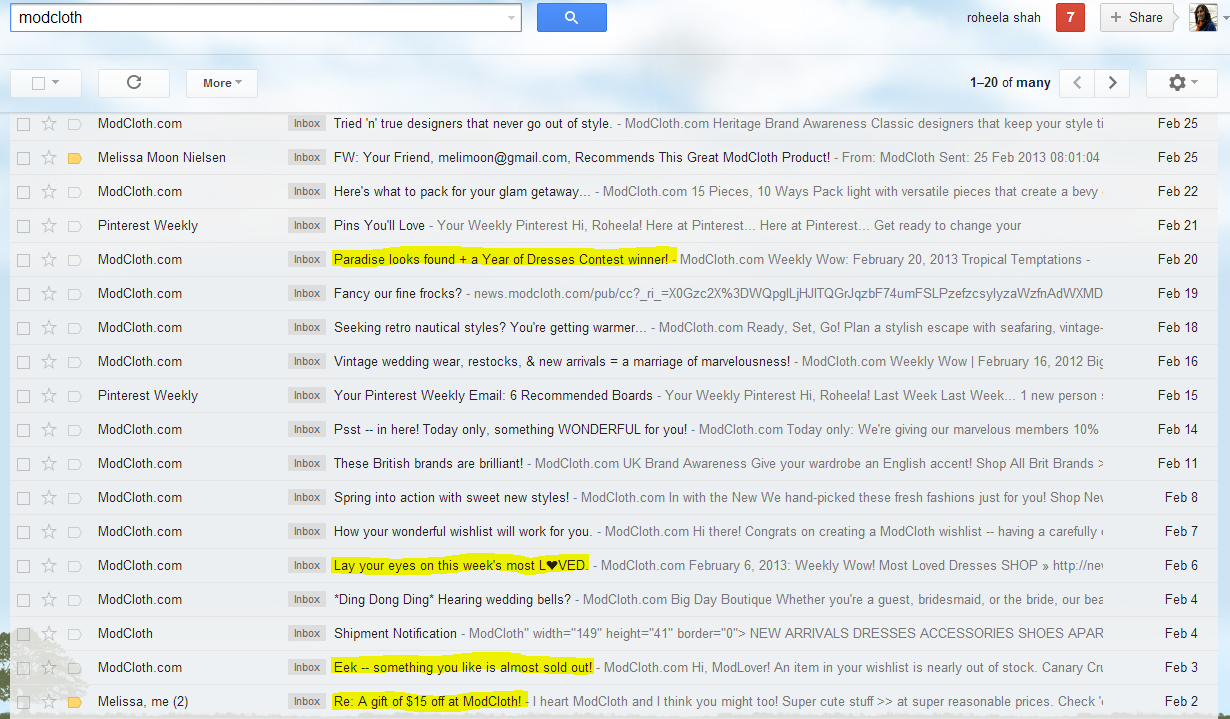The height and width of the screenshot is (719, 1230).
Task: Select the Tried 'n' true designers email
Action: pyautogui.click(x=23, y=123)
